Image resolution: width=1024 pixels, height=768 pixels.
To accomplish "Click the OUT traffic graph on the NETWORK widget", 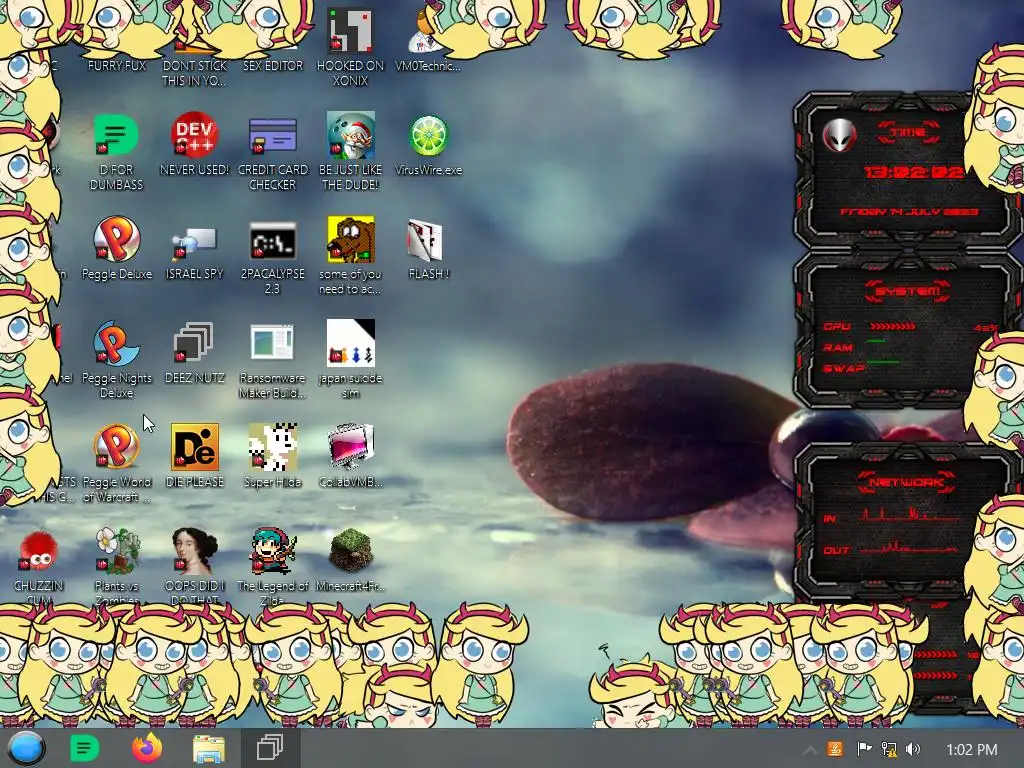I will [x=909, y=547].
